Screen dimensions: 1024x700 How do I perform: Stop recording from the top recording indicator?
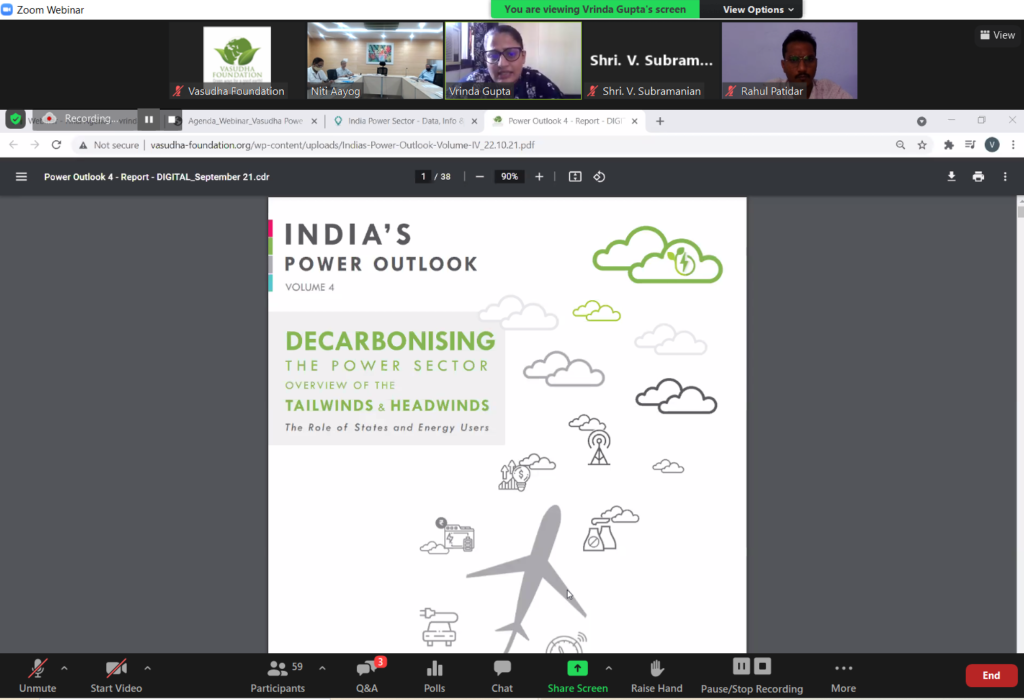(x=172, y=119)
